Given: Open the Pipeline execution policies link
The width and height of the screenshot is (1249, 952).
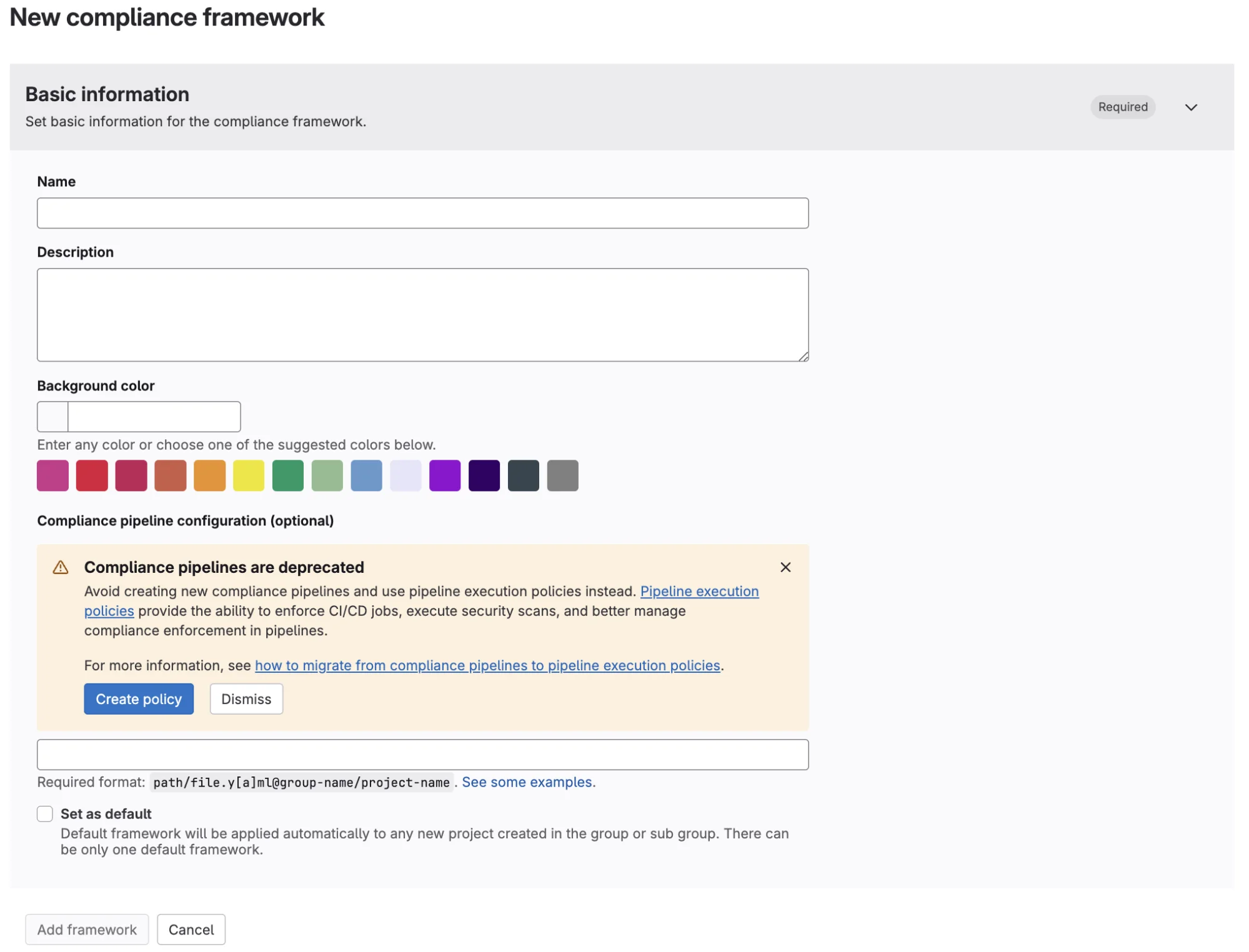Looking at the screenshot, I should 699,591.
